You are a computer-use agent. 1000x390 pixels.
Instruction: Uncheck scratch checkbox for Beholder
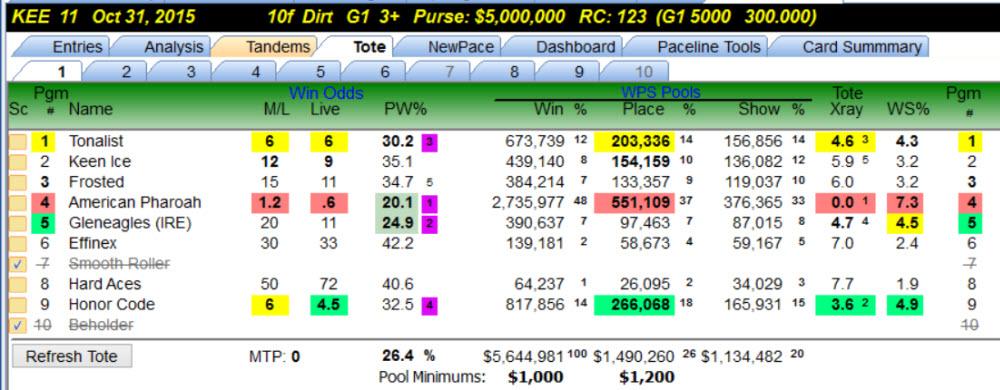pyautogui.click(x=17, y=325)
